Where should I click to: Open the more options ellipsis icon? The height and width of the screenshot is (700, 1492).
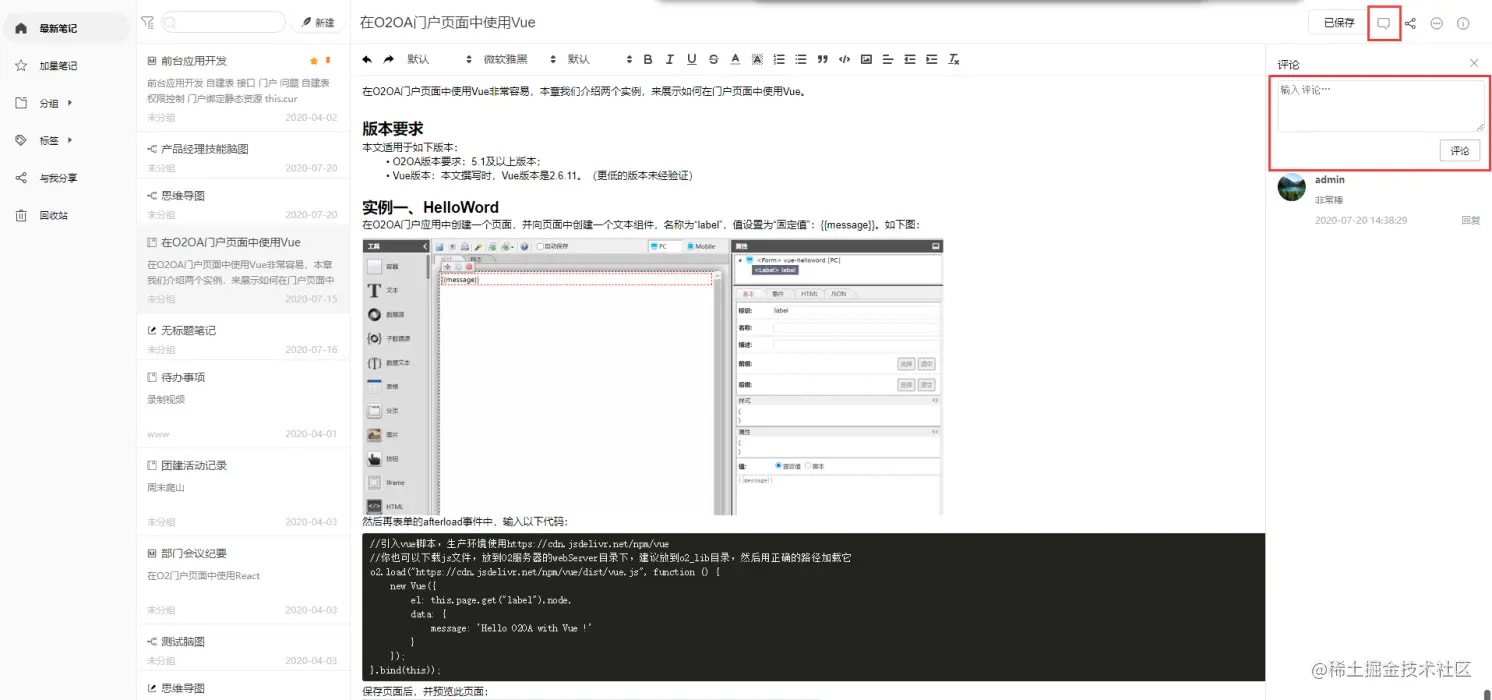tap(1437, 23)
